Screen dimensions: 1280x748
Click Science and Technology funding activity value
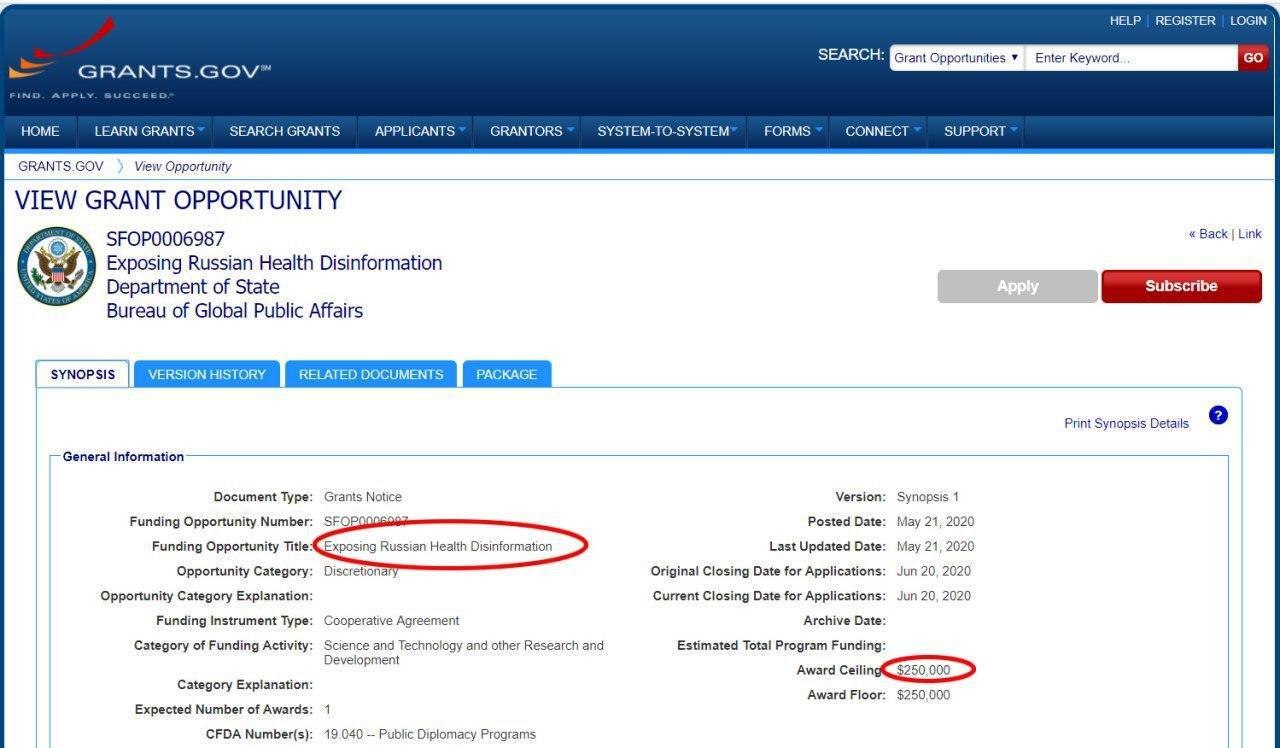(464, 653)
